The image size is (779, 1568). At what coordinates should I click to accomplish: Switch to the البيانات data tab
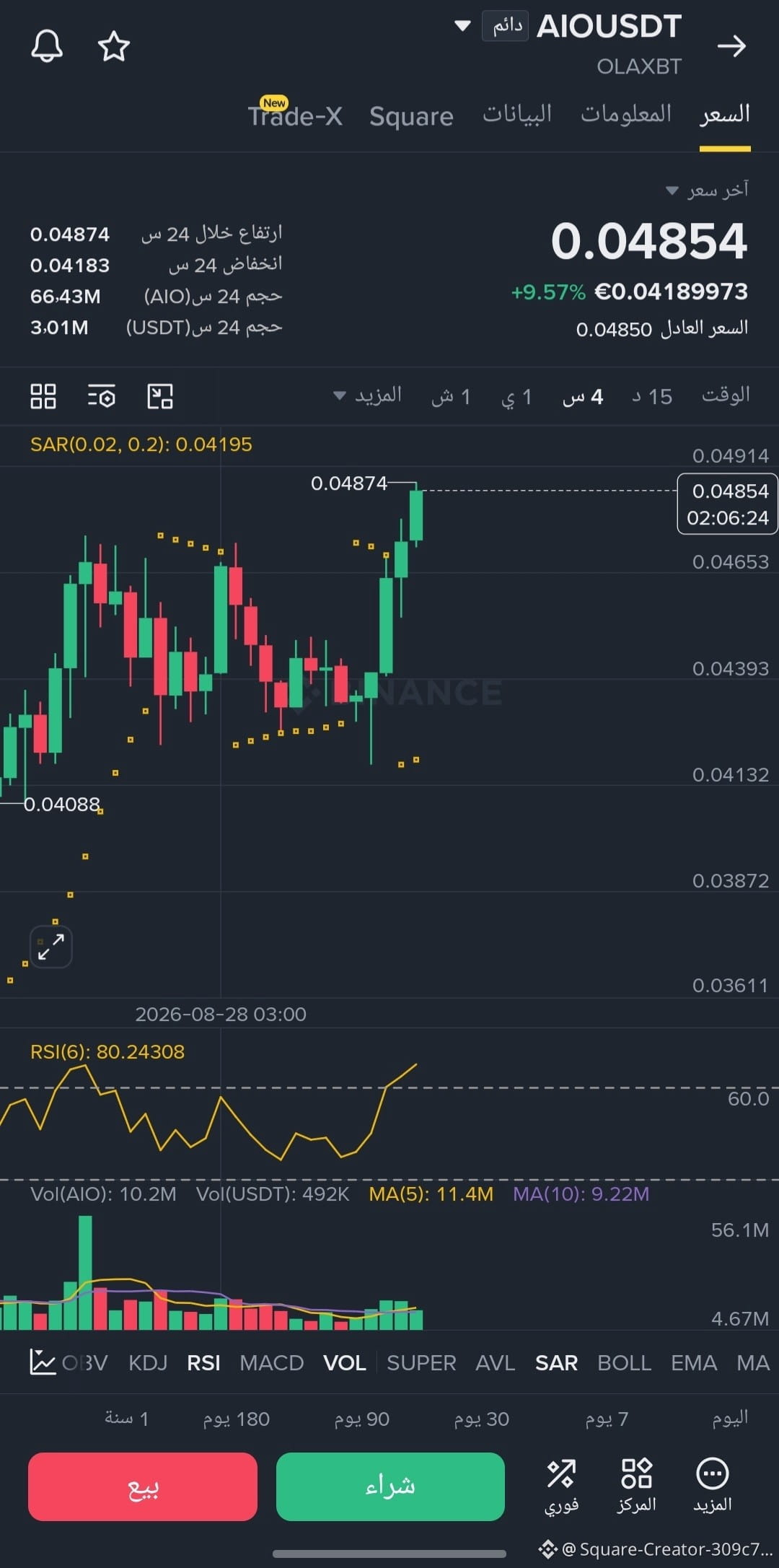pos(517,115)
